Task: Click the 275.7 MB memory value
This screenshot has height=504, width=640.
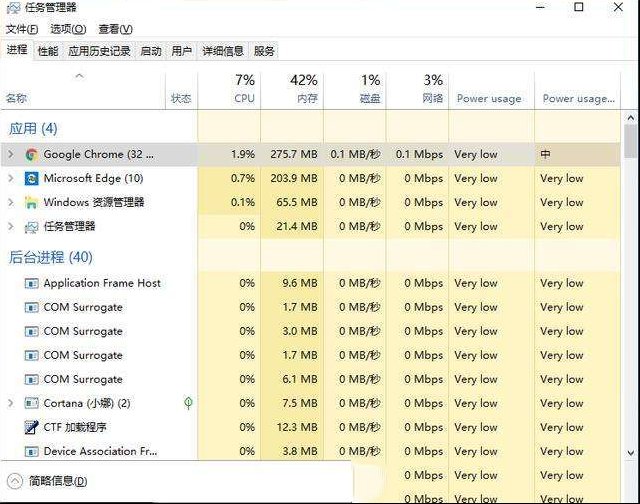Action: [294, 154]
